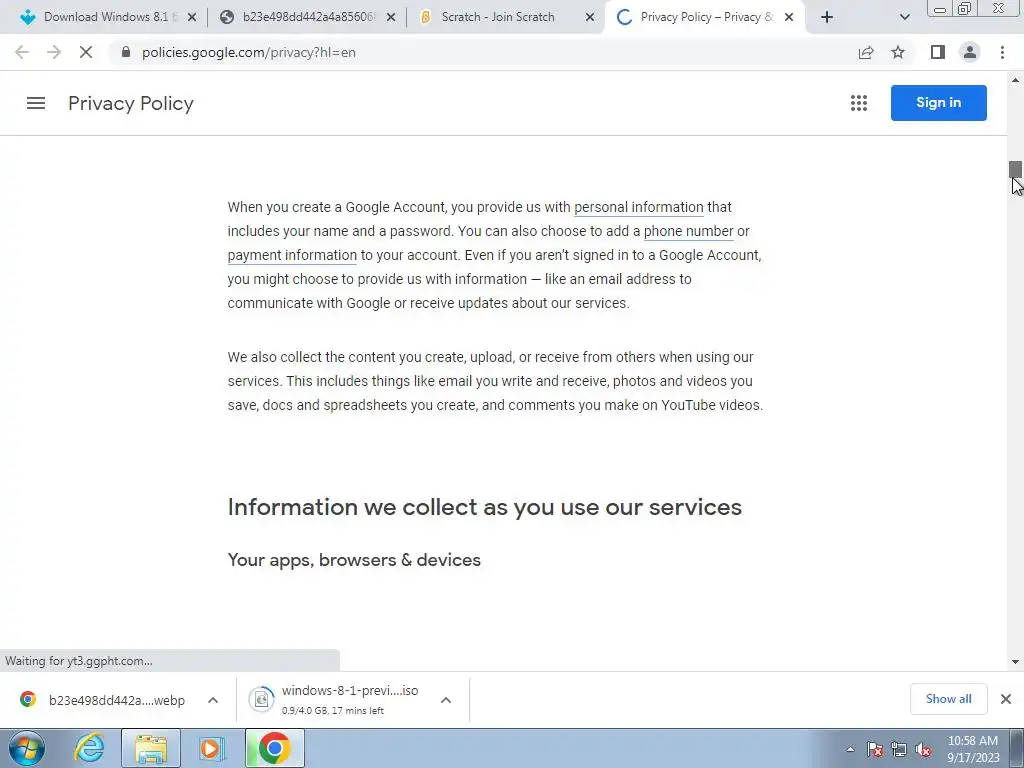The height and width of the screenshot is (768, 1024).
Task: Click heading Information we collect as you use
Action: point(485,507)
